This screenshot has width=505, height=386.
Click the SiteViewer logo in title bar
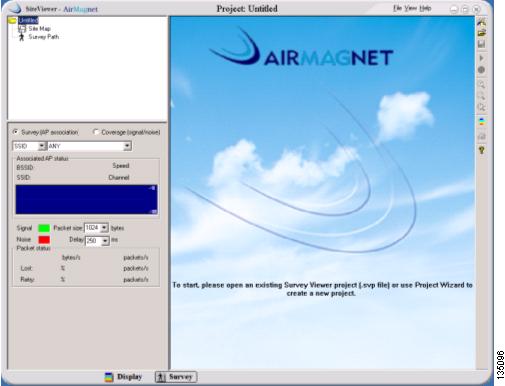click(x=15, y=9)
